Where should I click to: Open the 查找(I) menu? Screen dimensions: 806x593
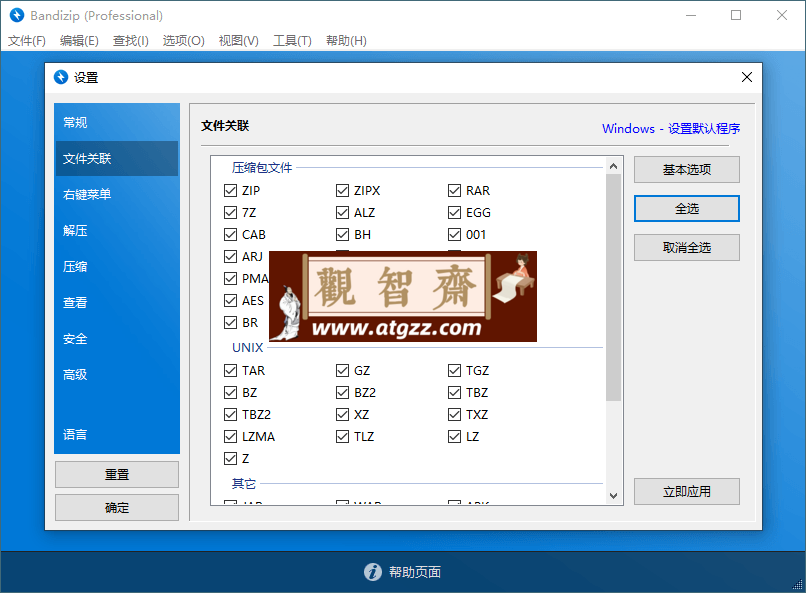(131, 41)
